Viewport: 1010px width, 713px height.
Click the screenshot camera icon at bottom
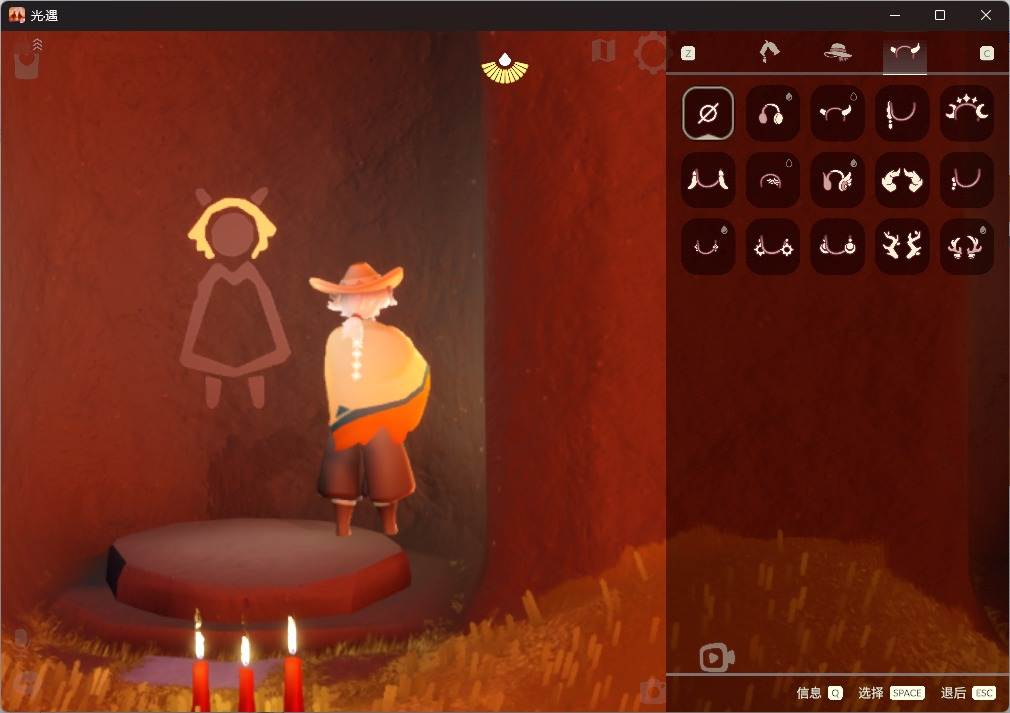click(652, 690)
